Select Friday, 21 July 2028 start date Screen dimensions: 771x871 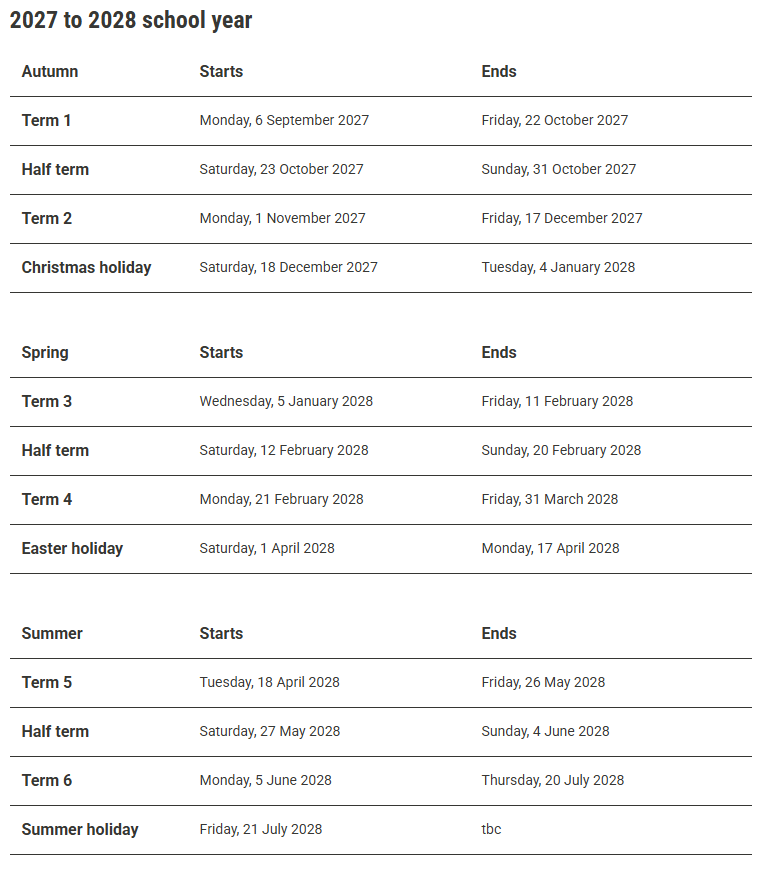click(261, 830)
